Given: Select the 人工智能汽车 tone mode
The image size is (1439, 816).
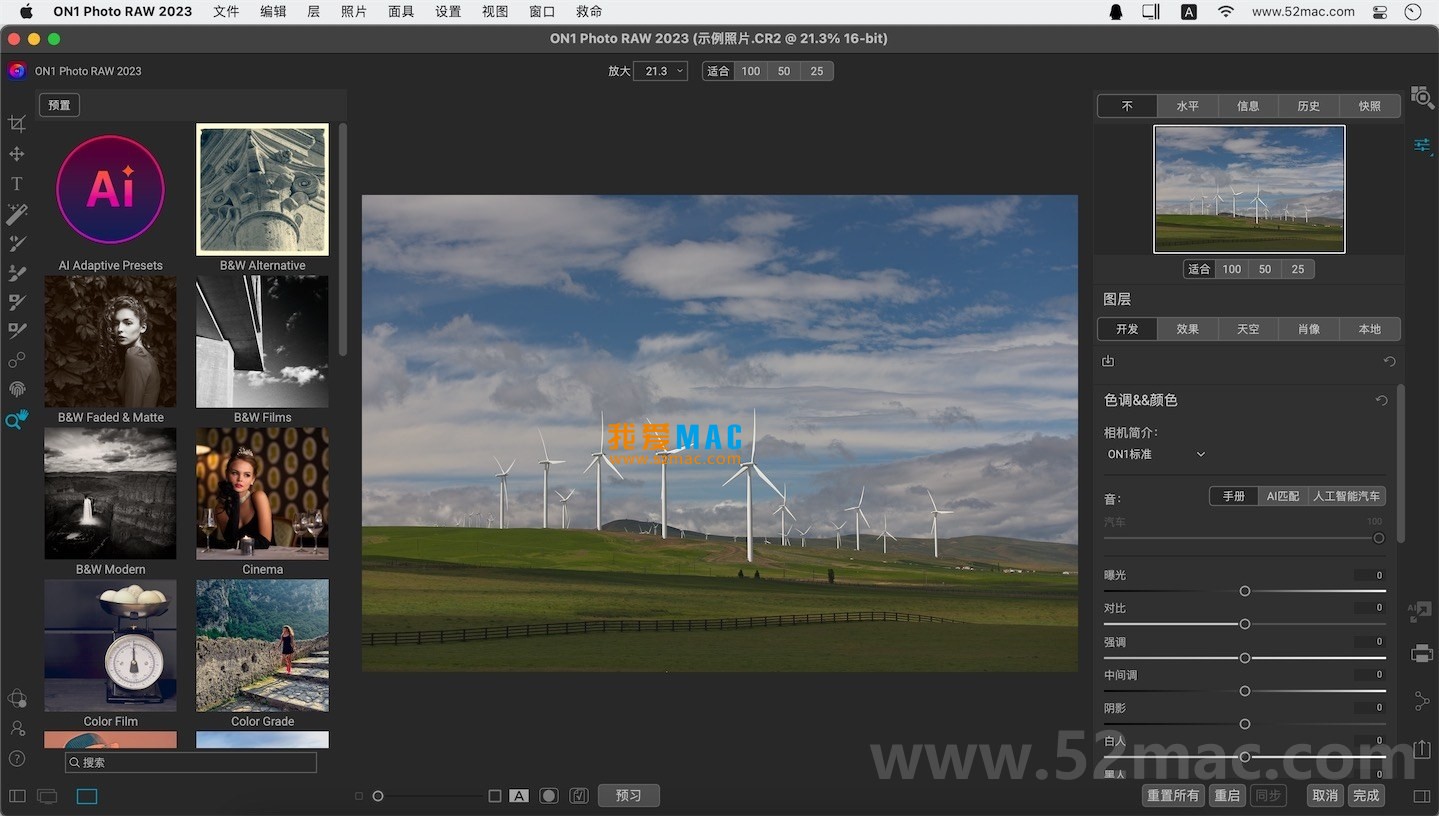Looking at the screenshot, I should 1347,496.
